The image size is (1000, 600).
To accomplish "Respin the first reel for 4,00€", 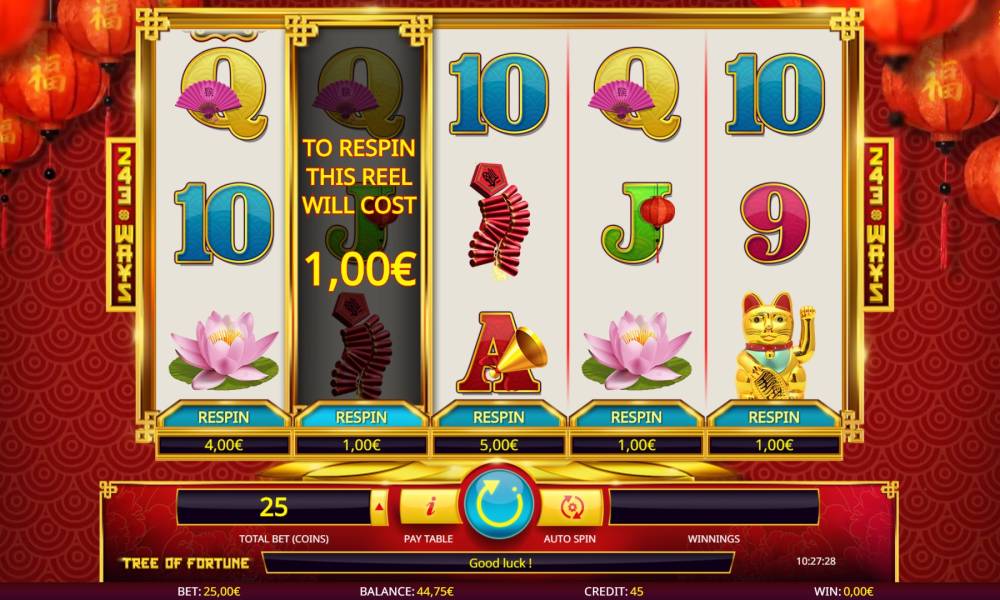I will tap(223, 417).
